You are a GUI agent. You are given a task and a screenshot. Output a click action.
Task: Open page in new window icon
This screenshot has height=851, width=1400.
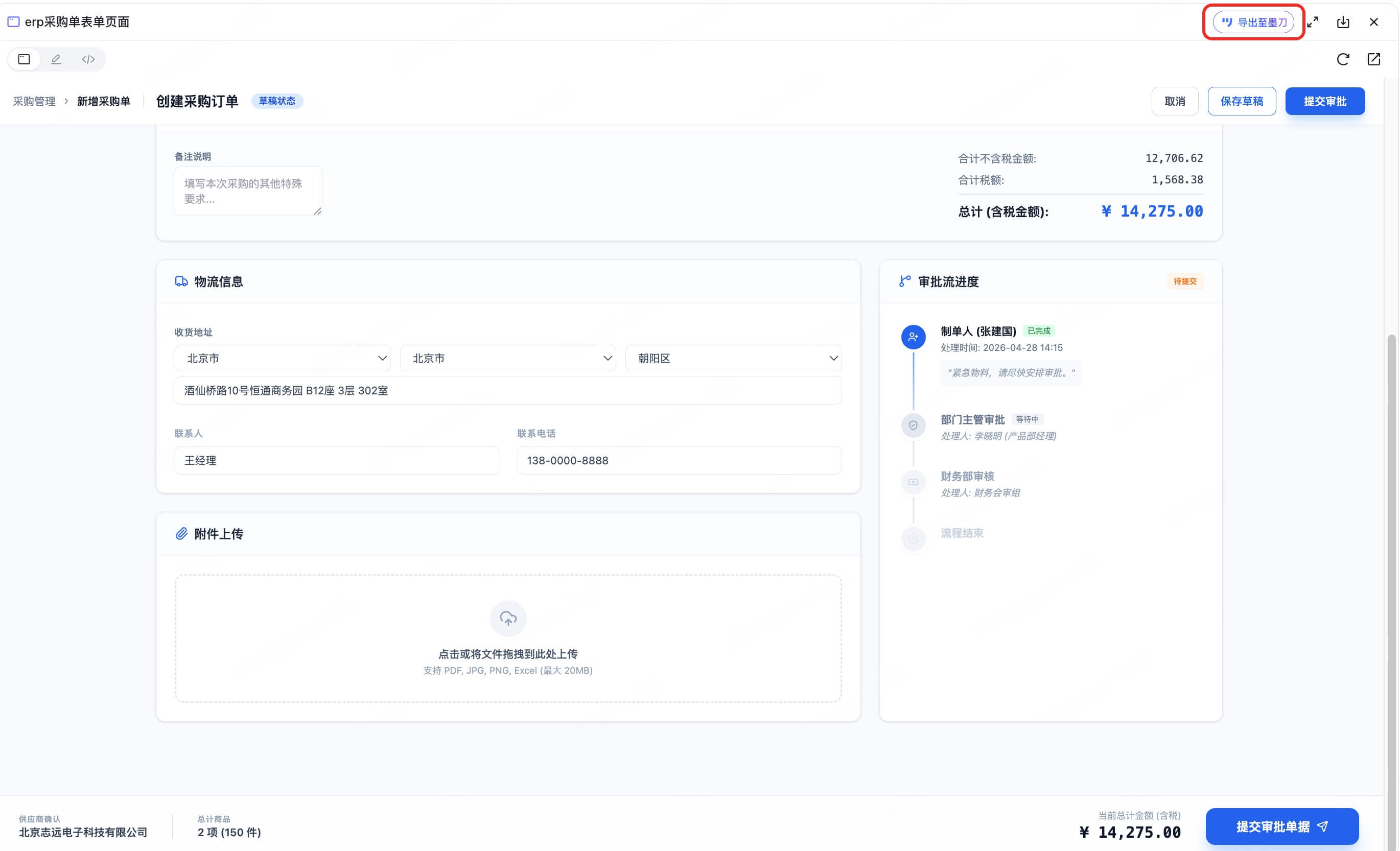click(x=1373, y=59)
